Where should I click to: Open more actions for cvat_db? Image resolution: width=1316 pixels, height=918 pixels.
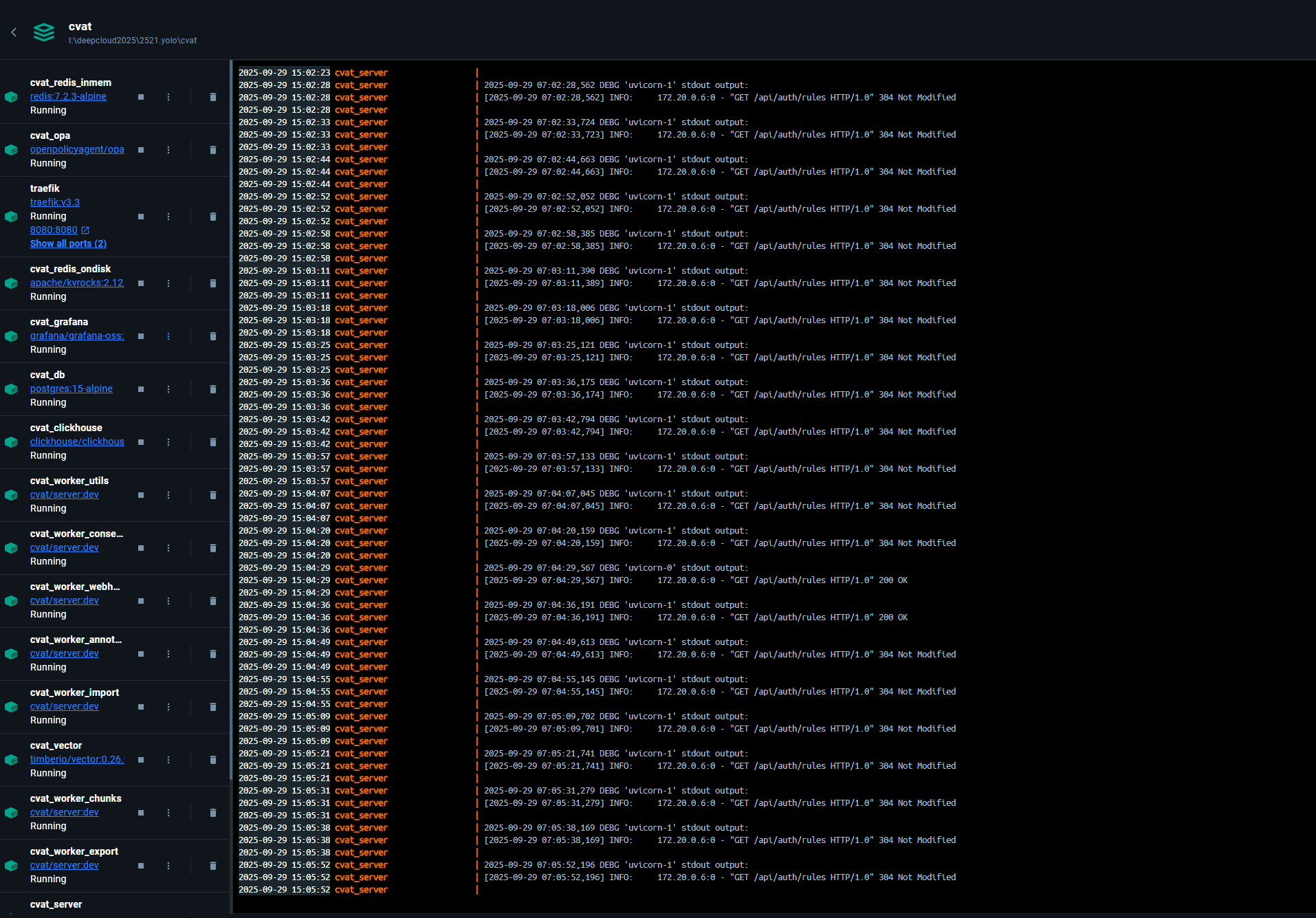pyautogui.click(x=168, y=389)
